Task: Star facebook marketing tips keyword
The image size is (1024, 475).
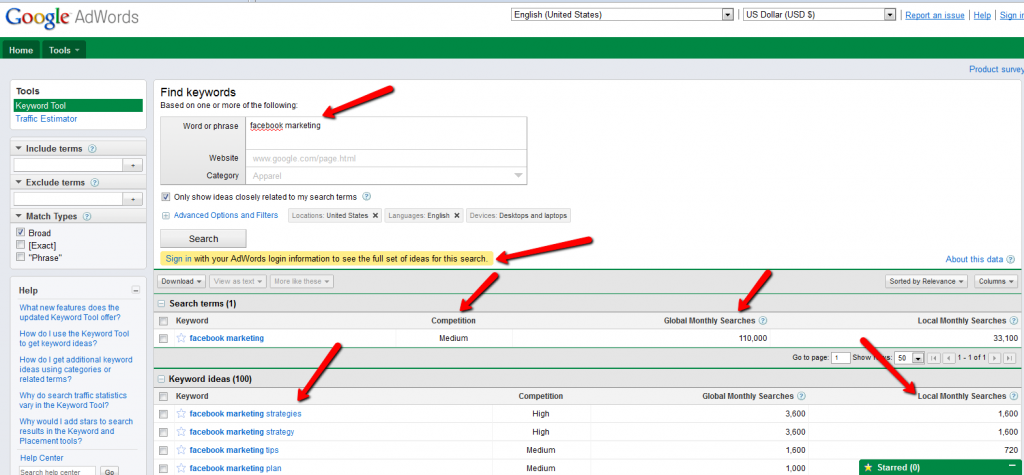Action: pos(181,450)
